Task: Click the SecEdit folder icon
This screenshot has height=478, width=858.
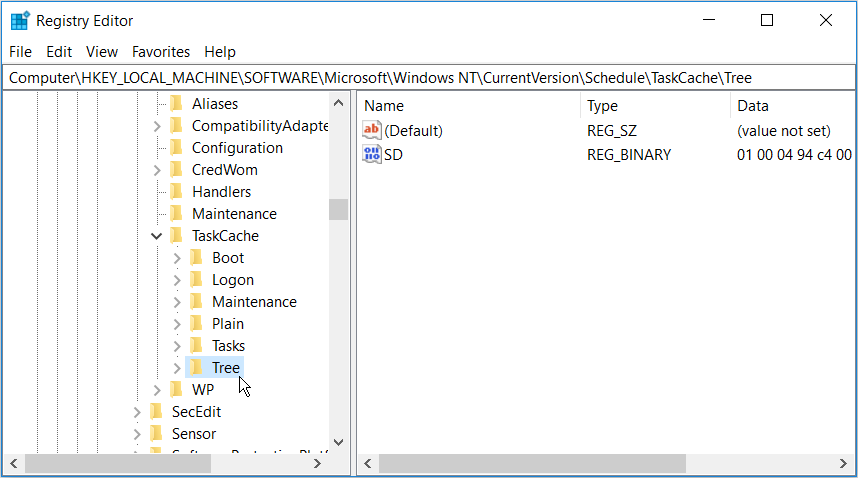Action: click(156, 412)
